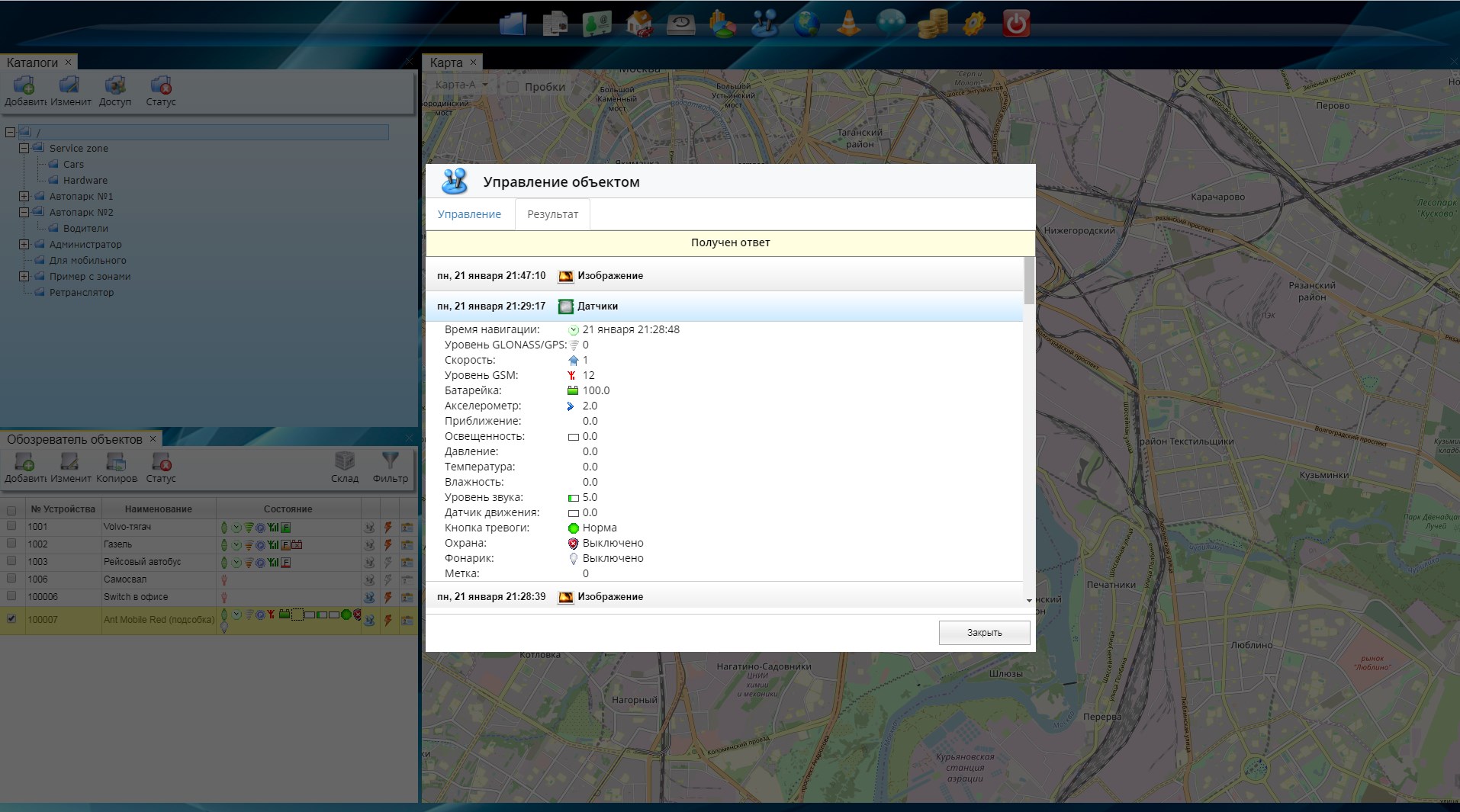Open the gold coins billing icon

[932, 24]
